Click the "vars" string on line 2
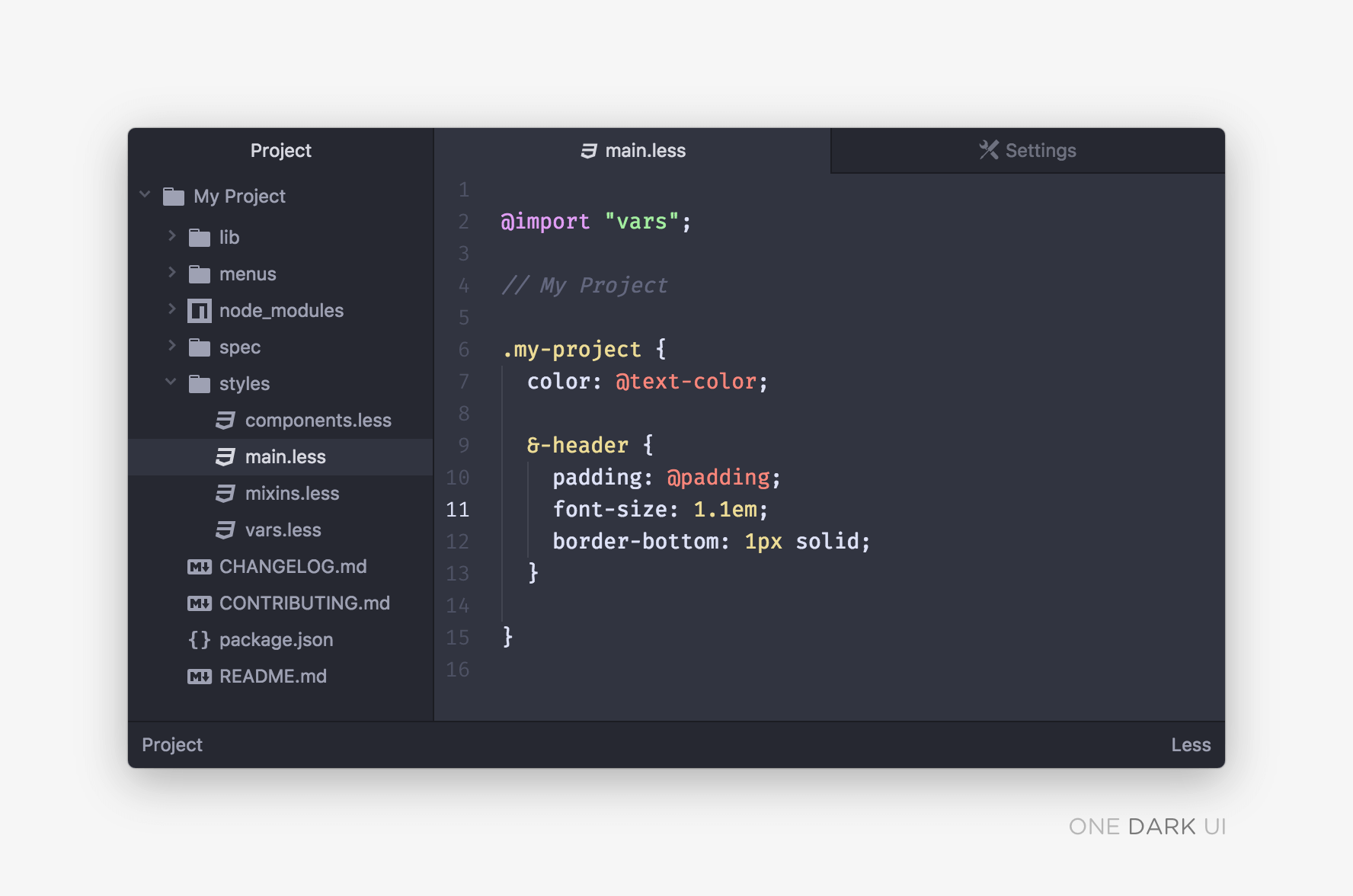The image size is (1353, 896). pos(641,222)
